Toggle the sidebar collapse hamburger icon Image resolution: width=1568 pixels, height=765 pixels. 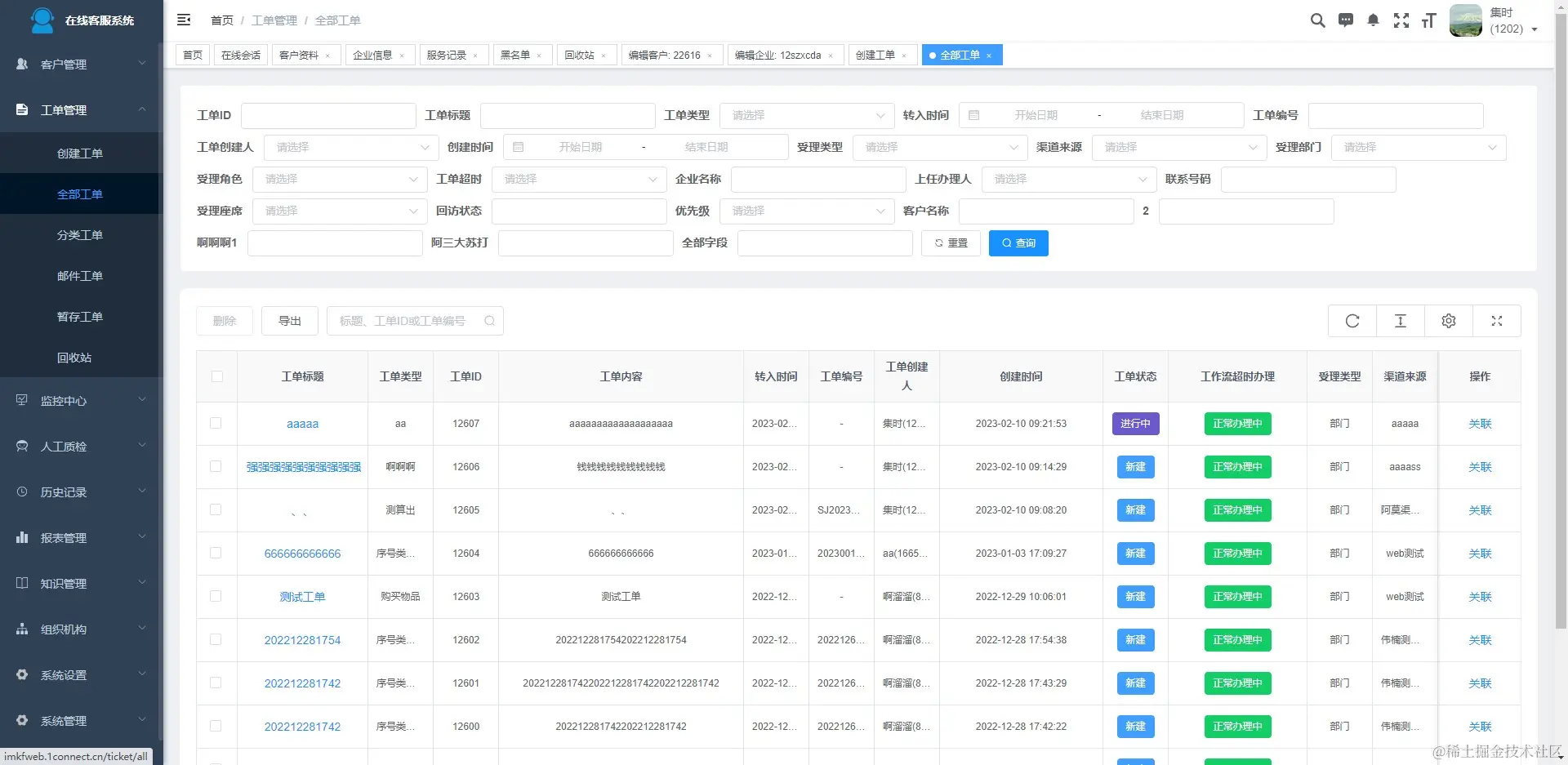click(184, 20)
